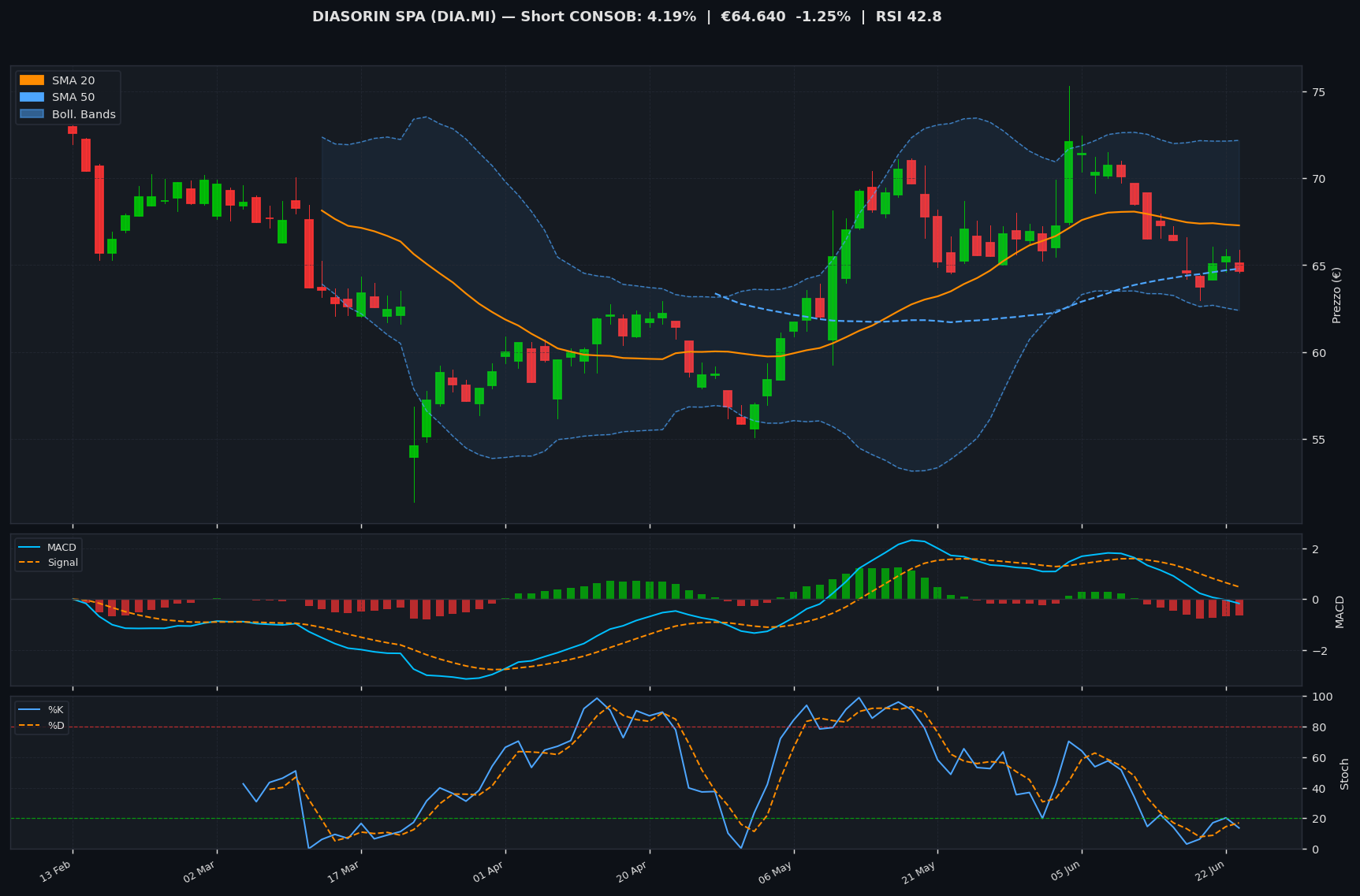Click the vertical "Stoch" axis title
The image size is (1360, 896).
click(1344, 774)
